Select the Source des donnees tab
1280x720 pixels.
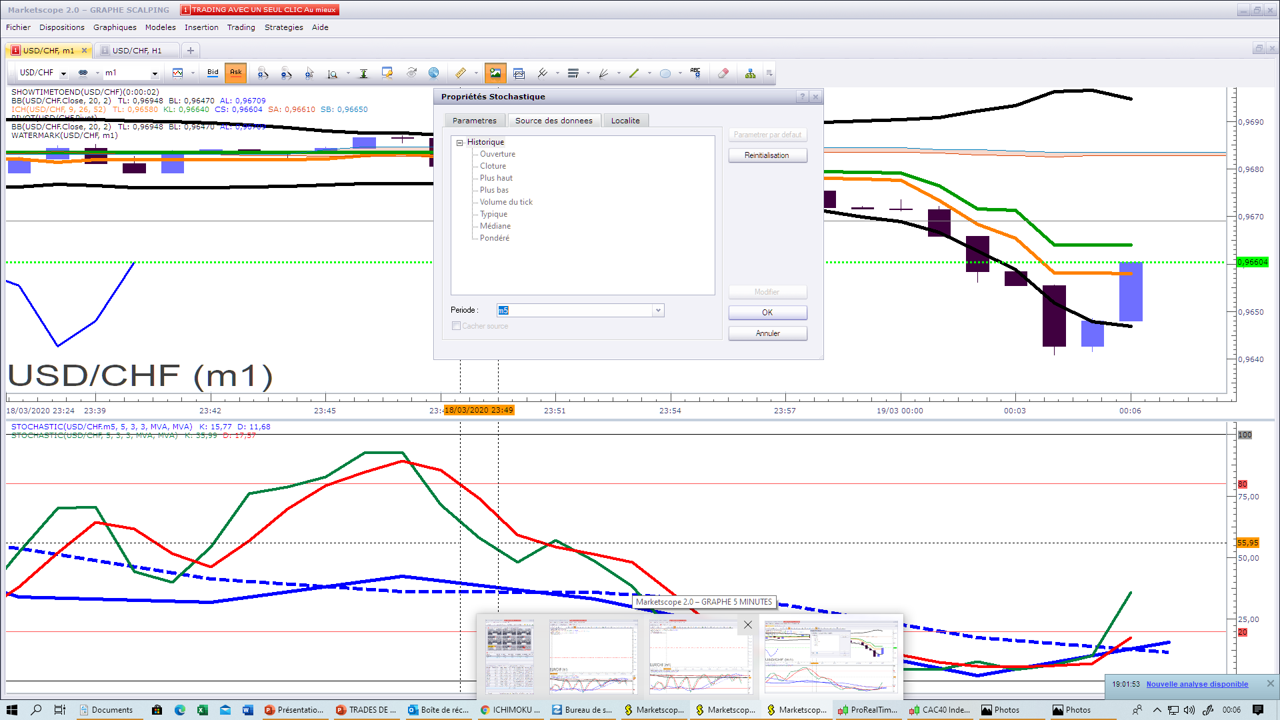click(x=554, y=120)
